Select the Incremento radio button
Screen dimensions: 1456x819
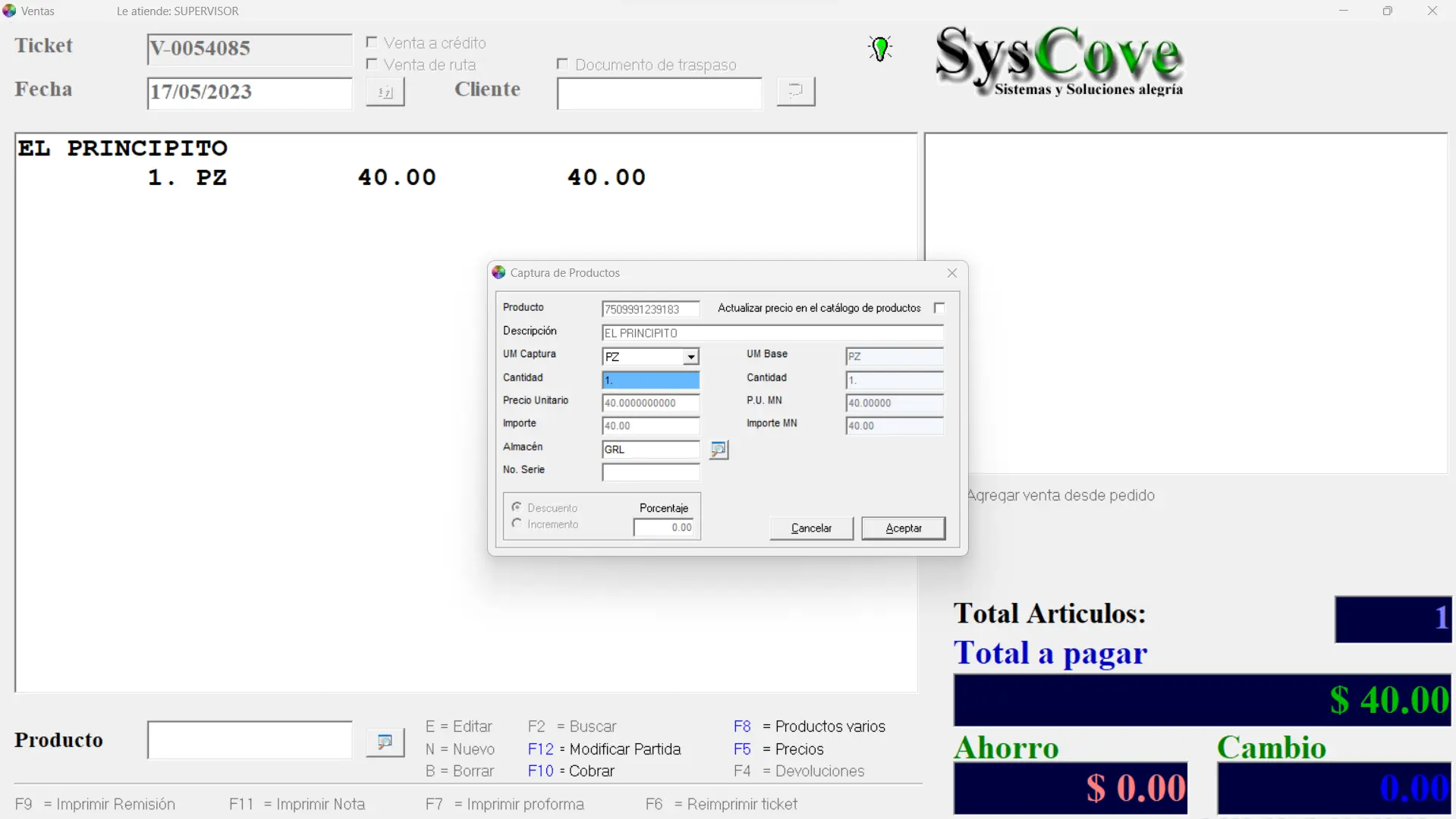[x=517, y=524]
